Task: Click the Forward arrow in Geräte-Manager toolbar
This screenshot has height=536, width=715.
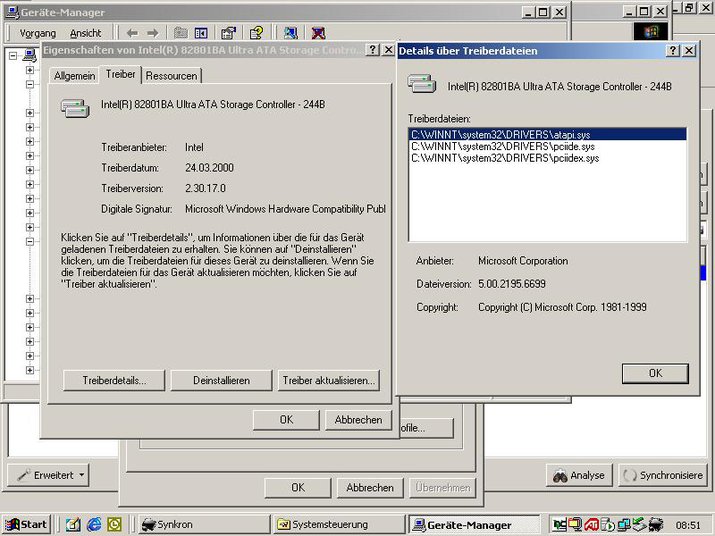Action: 153,33
